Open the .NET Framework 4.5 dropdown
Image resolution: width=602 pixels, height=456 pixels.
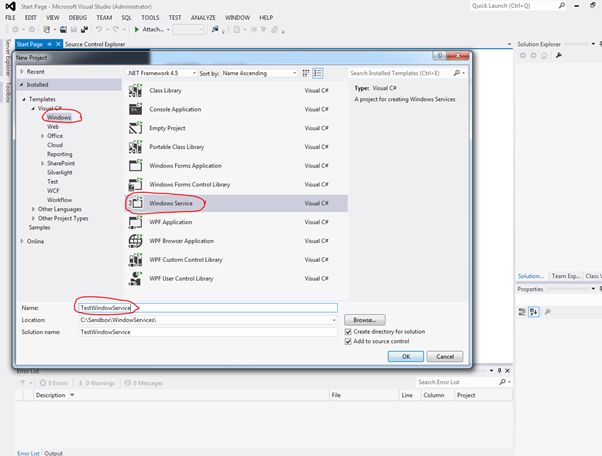tap(162, 73)
